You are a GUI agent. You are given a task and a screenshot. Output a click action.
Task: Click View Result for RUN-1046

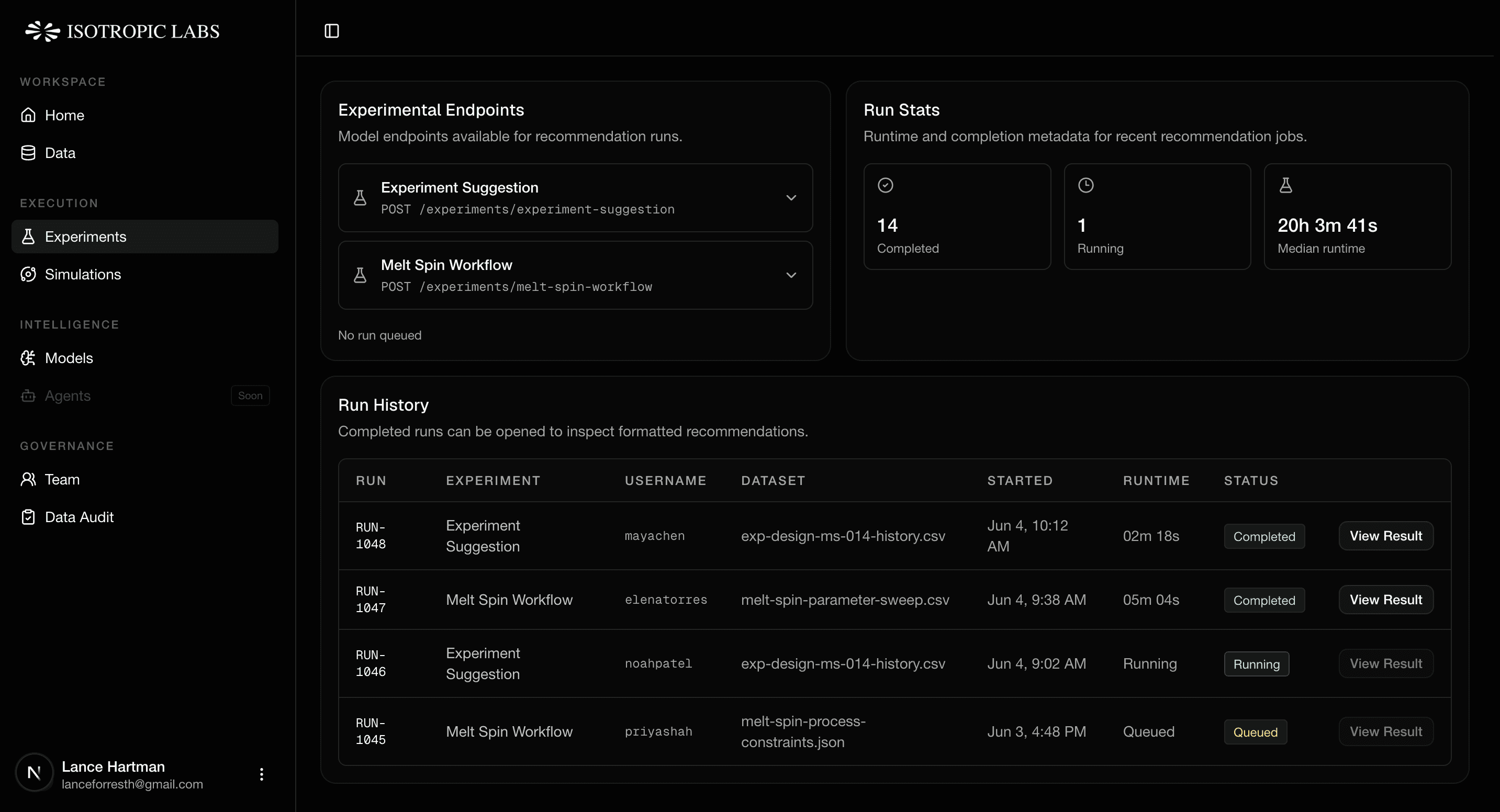(x=1386, y=664)
